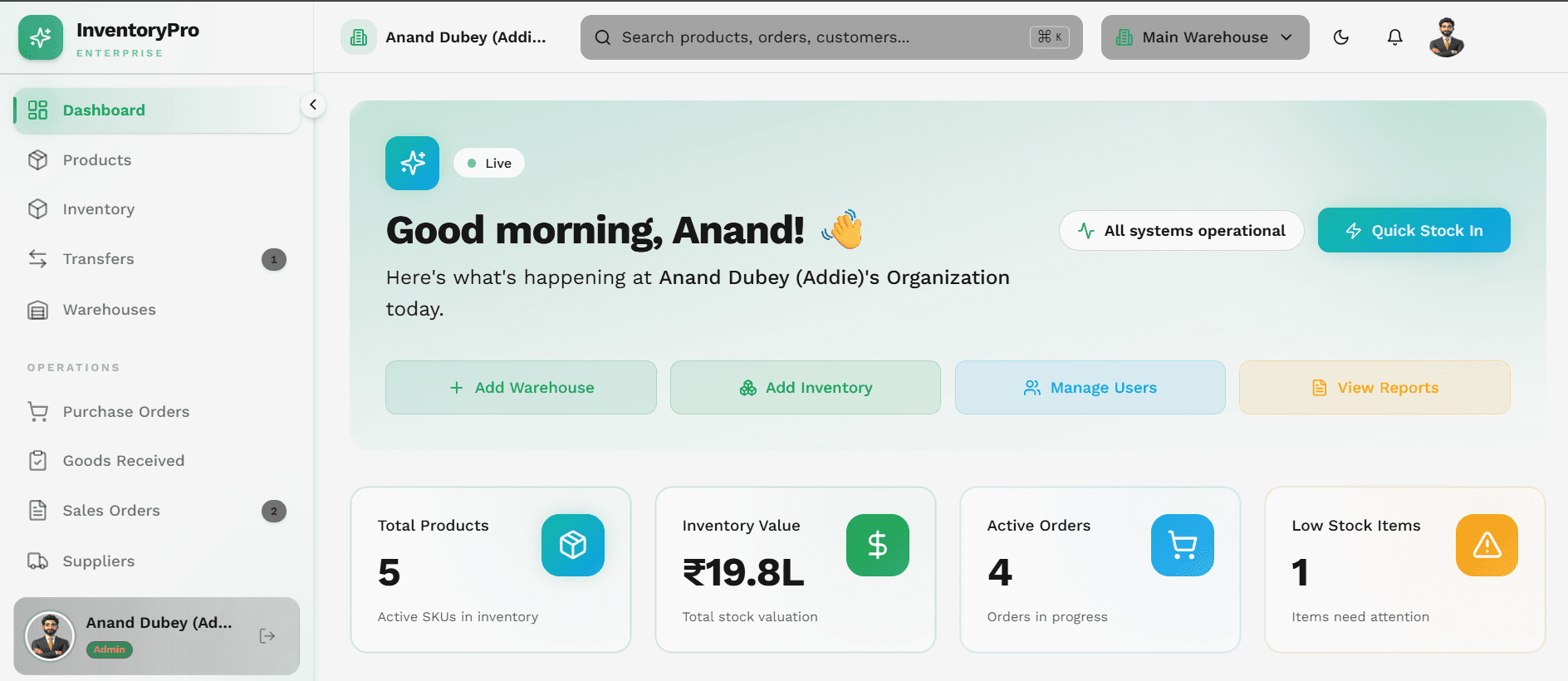Open the Main Warehouse dropdown

coord(1205,37)
